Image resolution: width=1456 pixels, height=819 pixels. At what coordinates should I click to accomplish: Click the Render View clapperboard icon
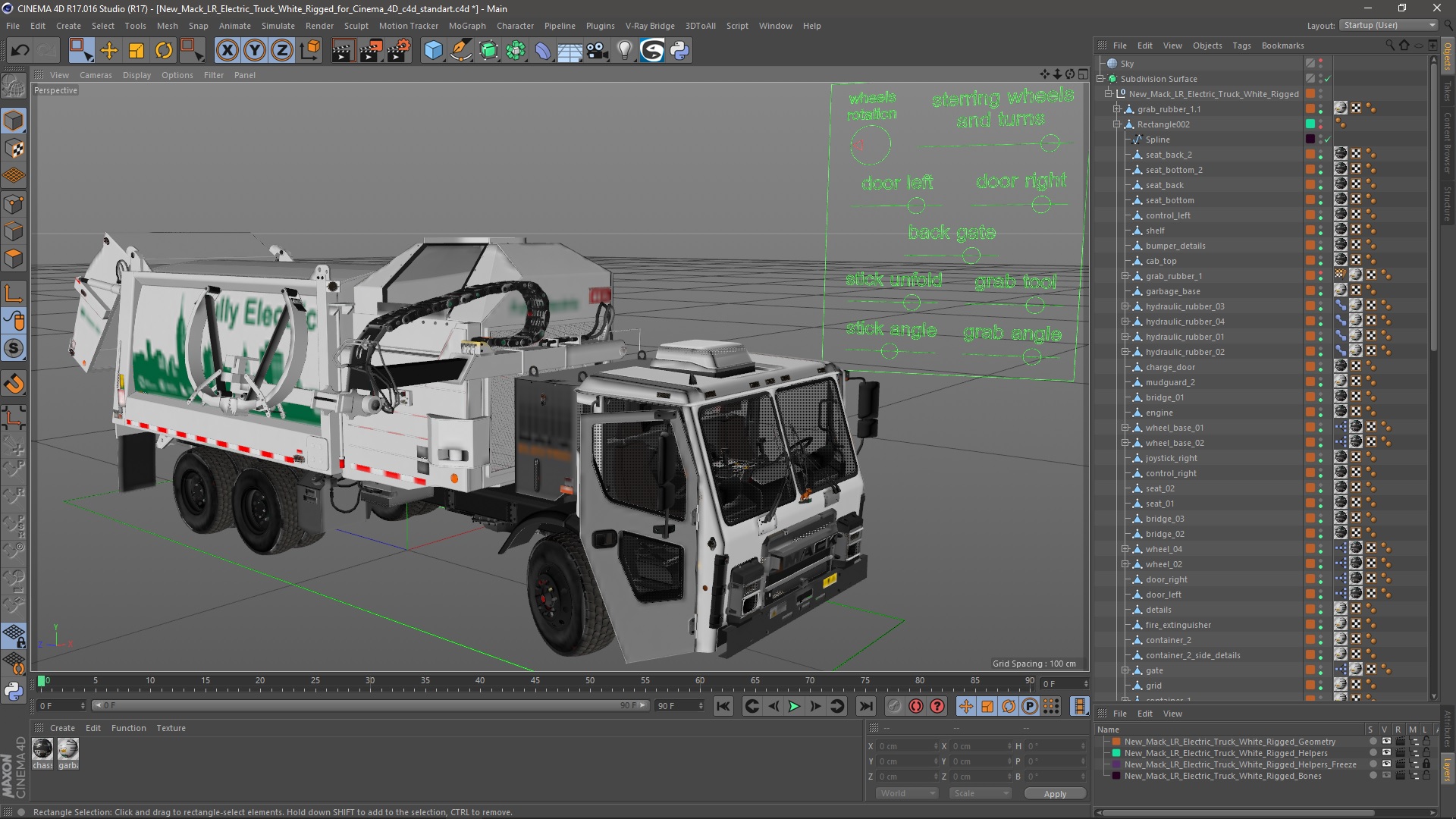(x=343, y=51)
